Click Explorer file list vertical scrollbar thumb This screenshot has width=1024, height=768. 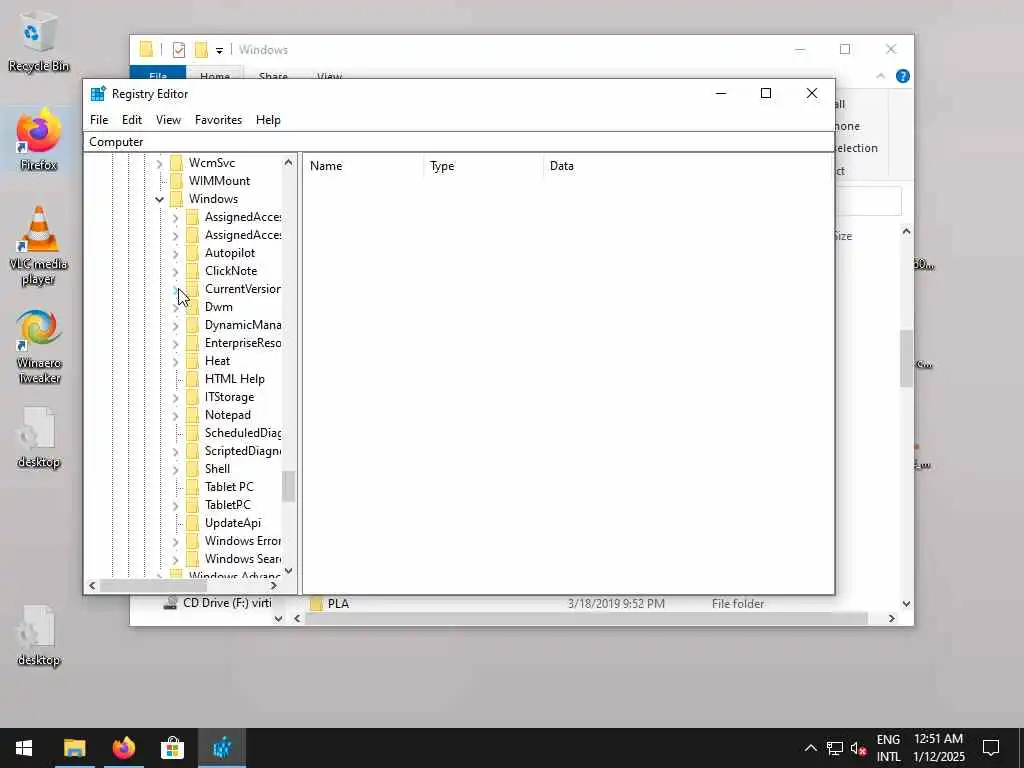tap(906, 359)
